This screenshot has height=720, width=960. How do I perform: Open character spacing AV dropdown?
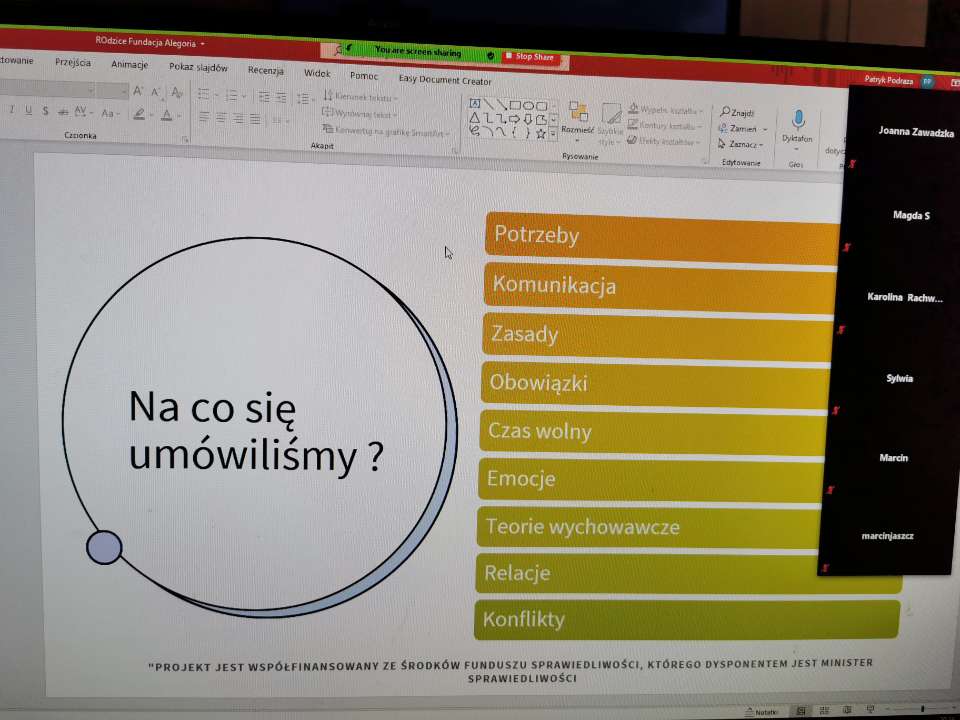83,112
